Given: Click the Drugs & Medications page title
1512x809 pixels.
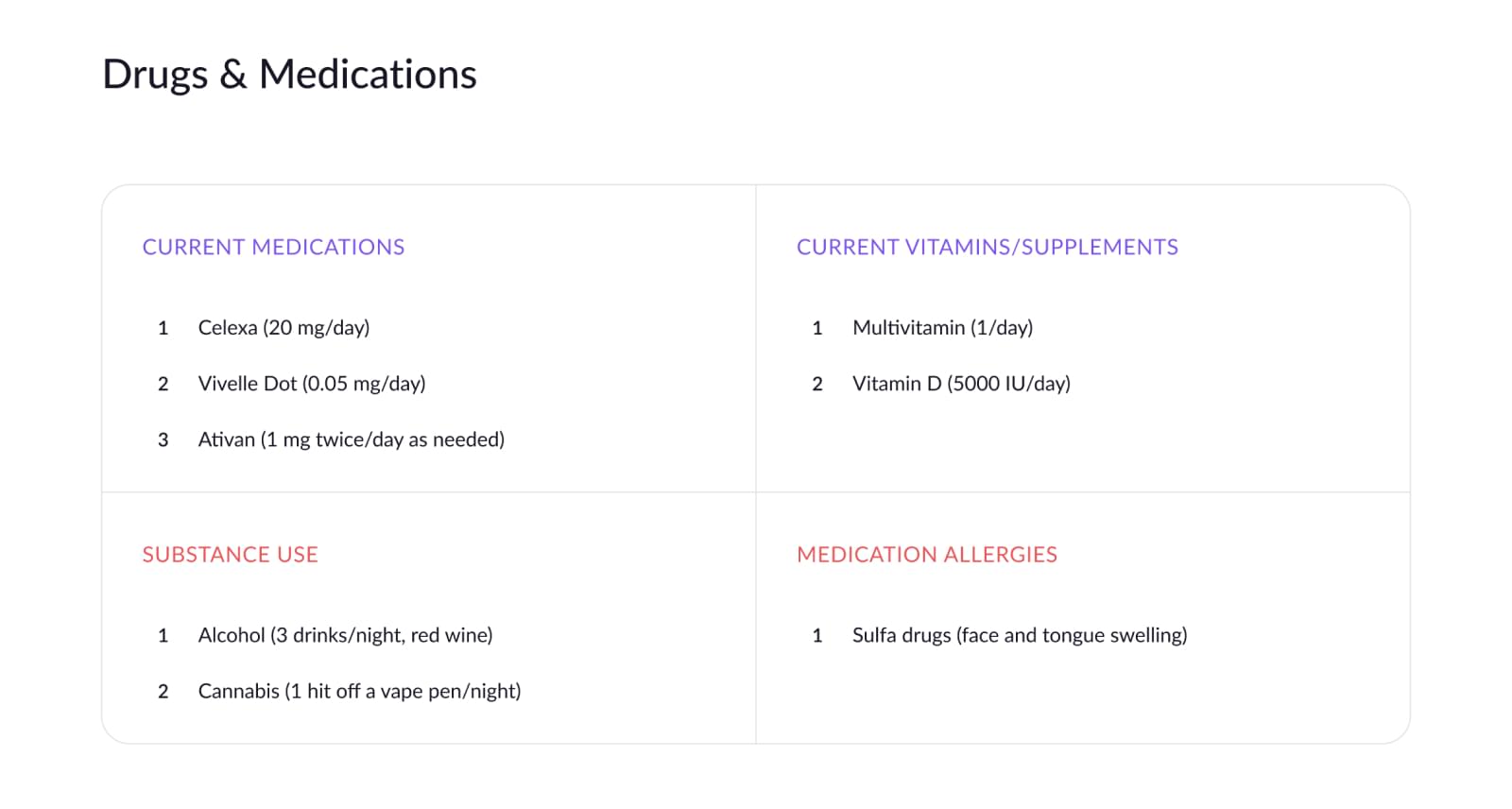Looking at the screenshot, I should 289,75.
